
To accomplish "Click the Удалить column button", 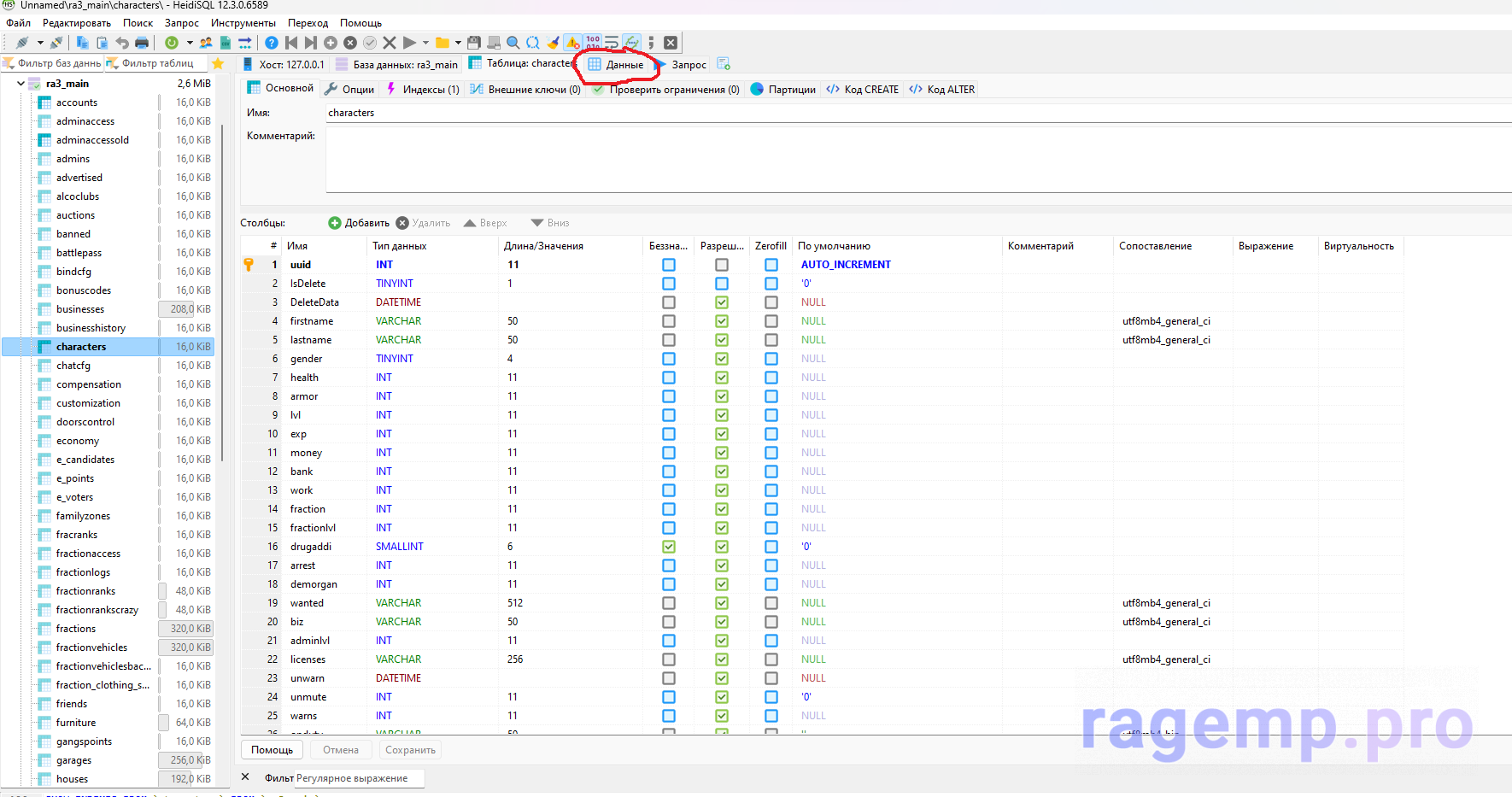I will (x=423, y=223).
